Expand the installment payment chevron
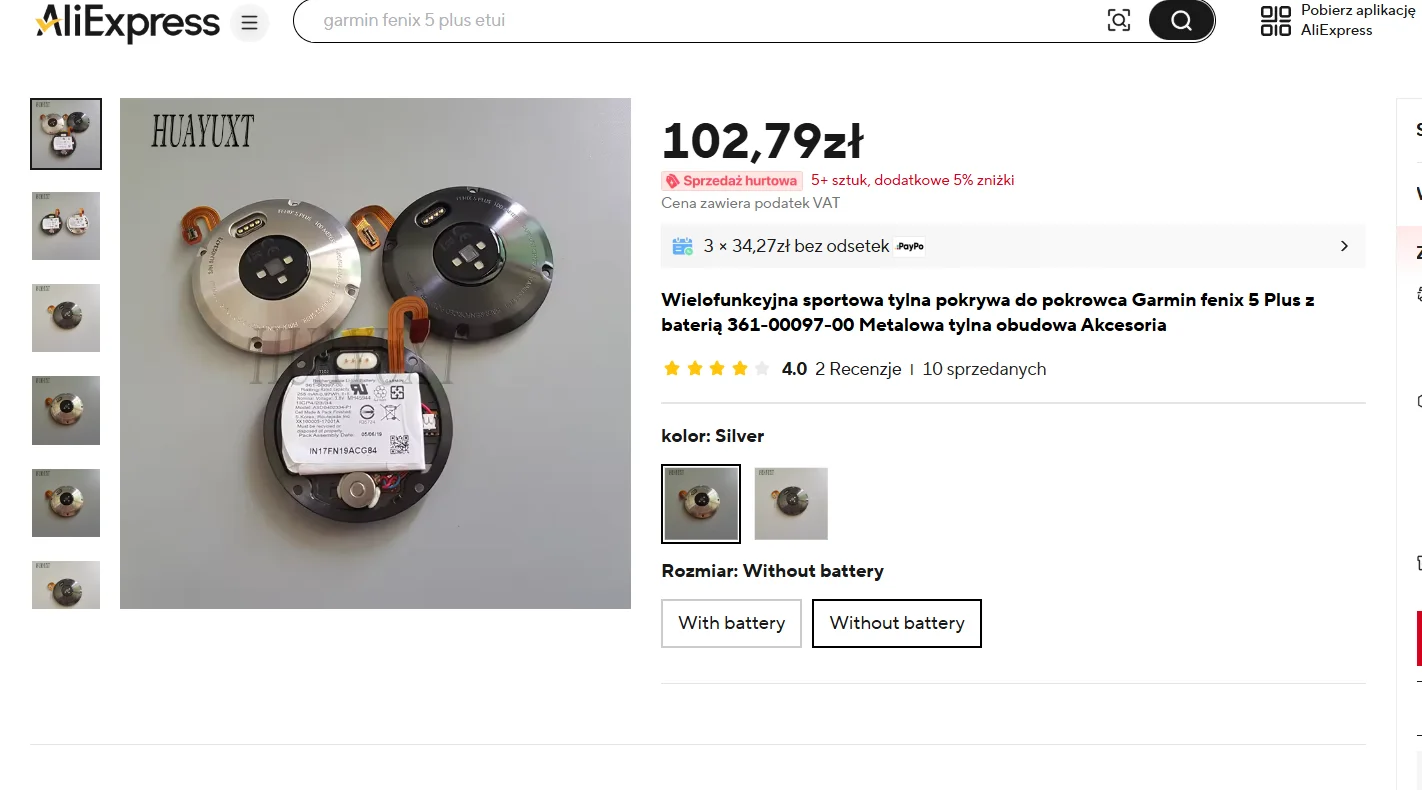 [1344, 246]
